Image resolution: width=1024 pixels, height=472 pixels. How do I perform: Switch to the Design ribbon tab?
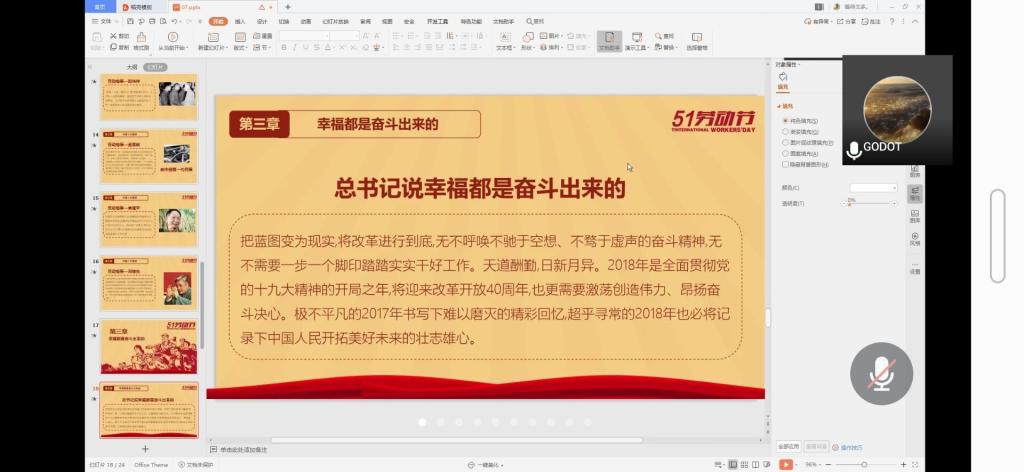(x=262, y=20)
